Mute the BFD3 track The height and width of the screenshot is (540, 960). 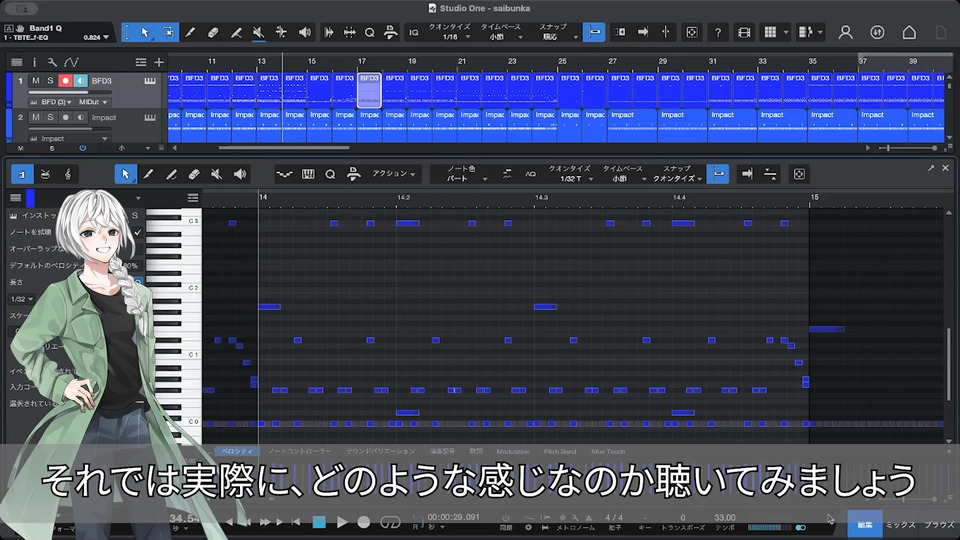pos(36,81)
